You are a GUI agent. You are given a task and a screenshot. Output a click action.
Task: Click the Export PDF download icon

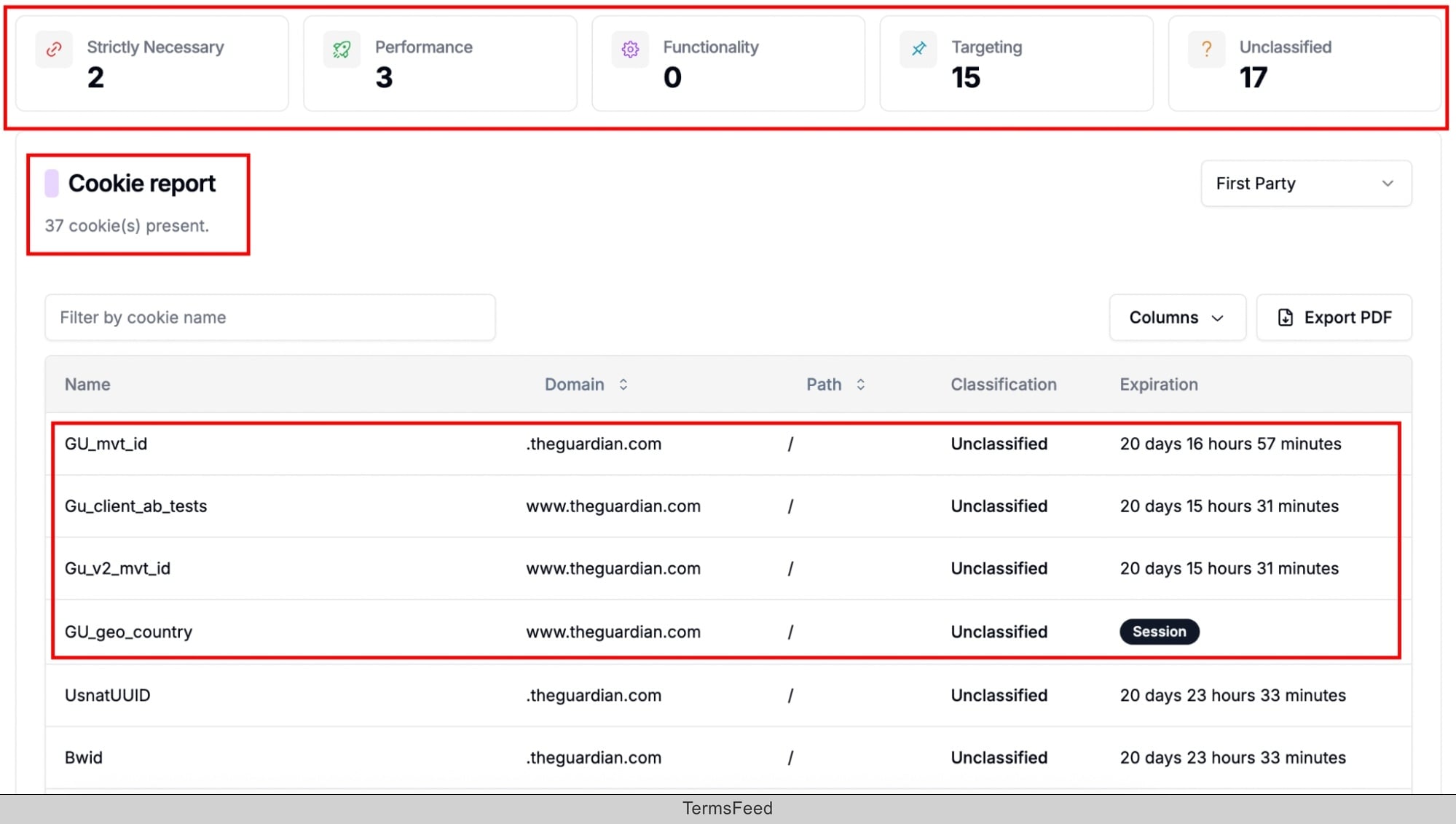point(1286,318)
